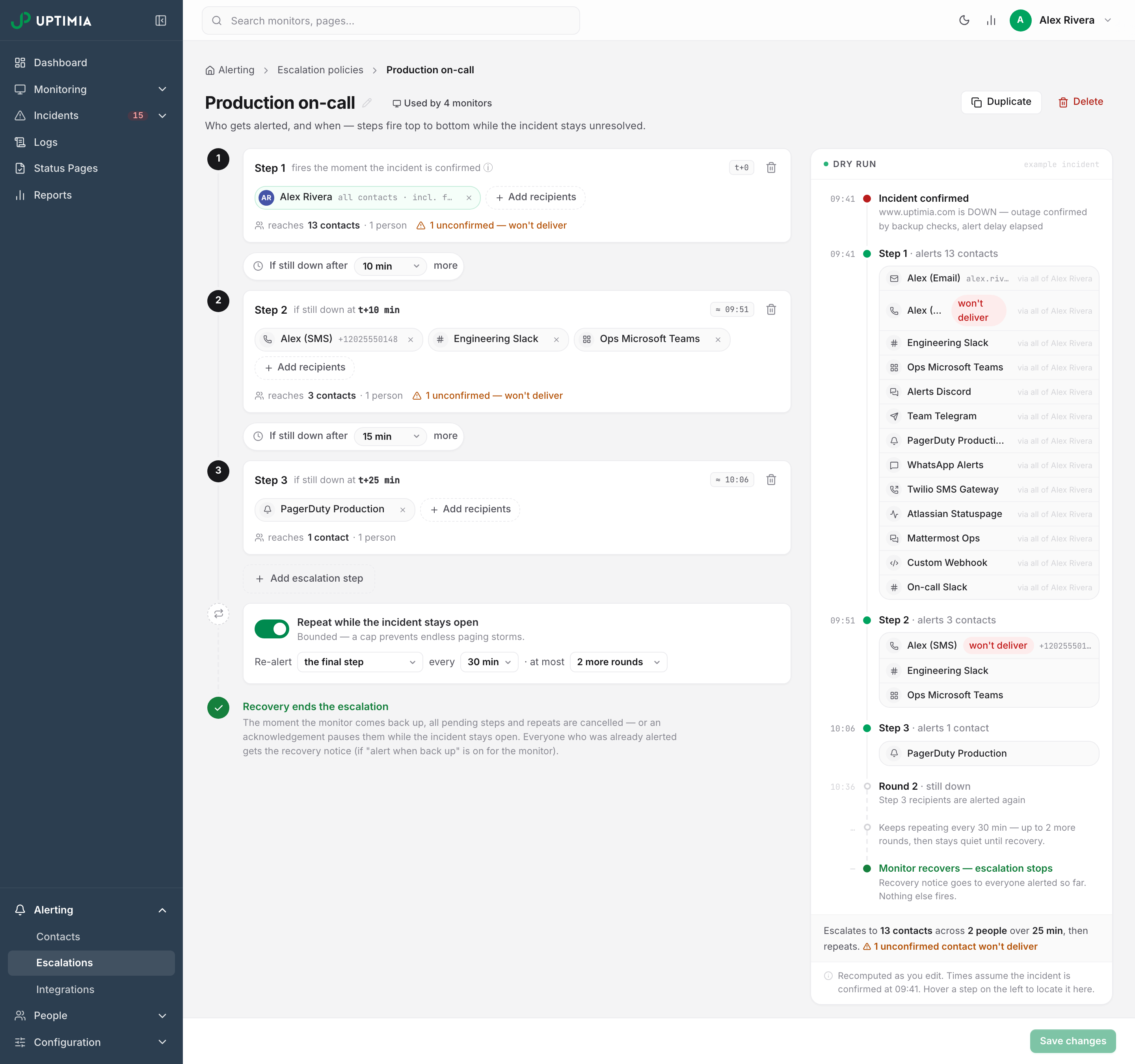1135x1064 pixels.
Task: Remove Engineering Slack from Step 2
Action: 556,340
